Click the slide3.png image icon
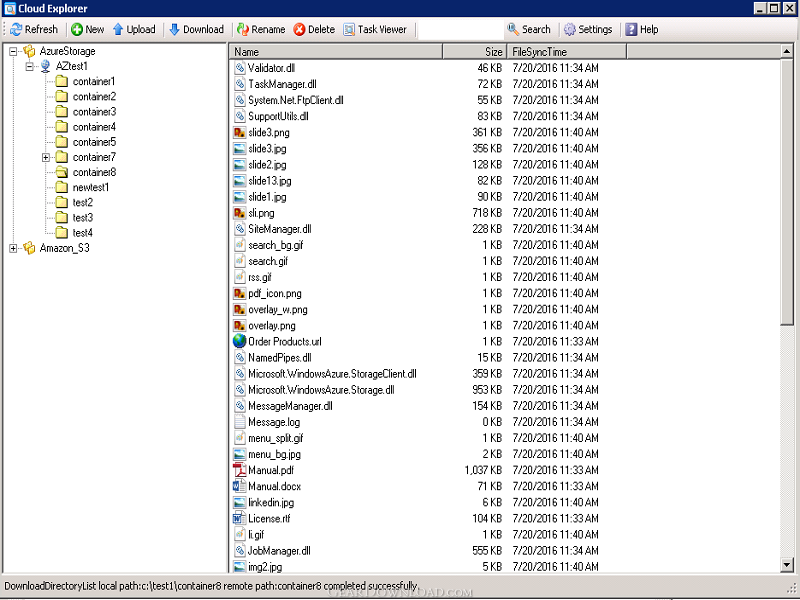 (239, 133)
